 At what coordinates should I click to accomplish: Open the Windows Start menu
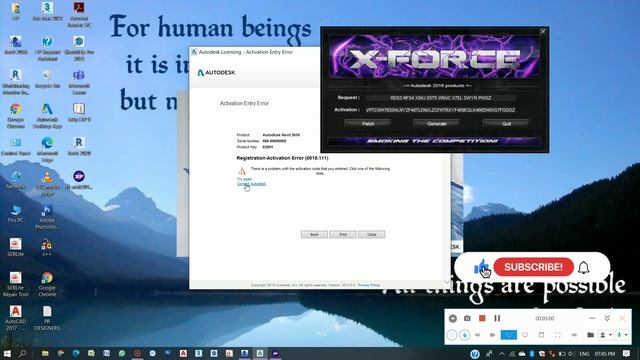[x=7, y=353]
